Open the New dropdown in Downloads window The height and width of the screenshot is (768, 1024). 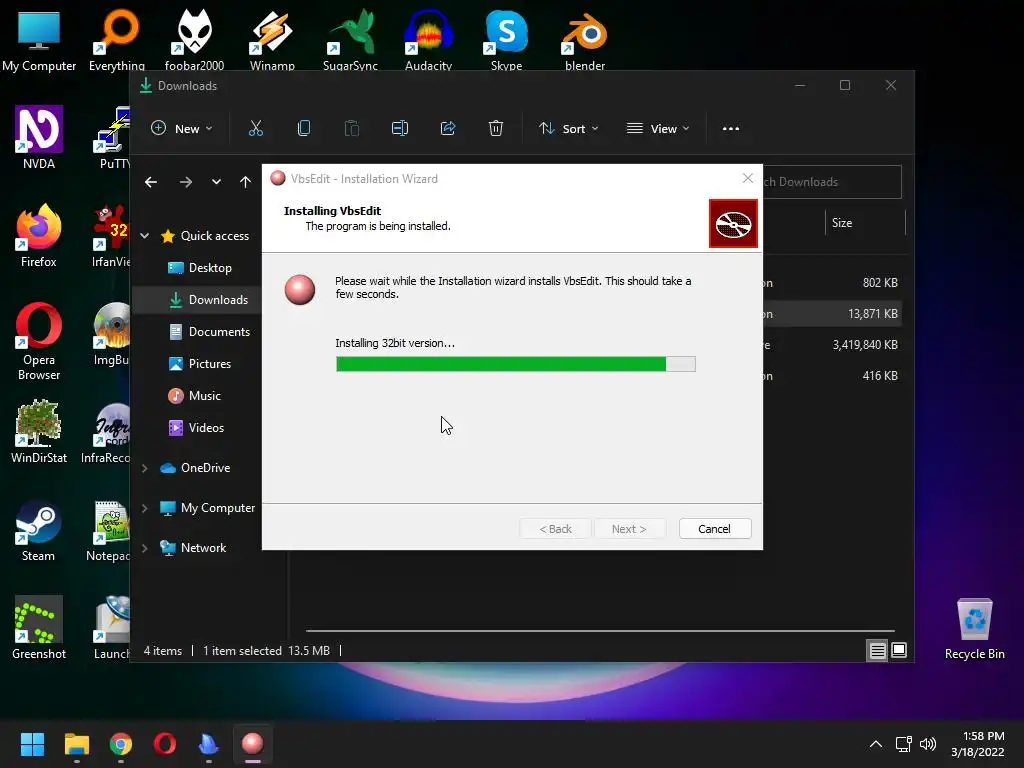pos(182,129)
